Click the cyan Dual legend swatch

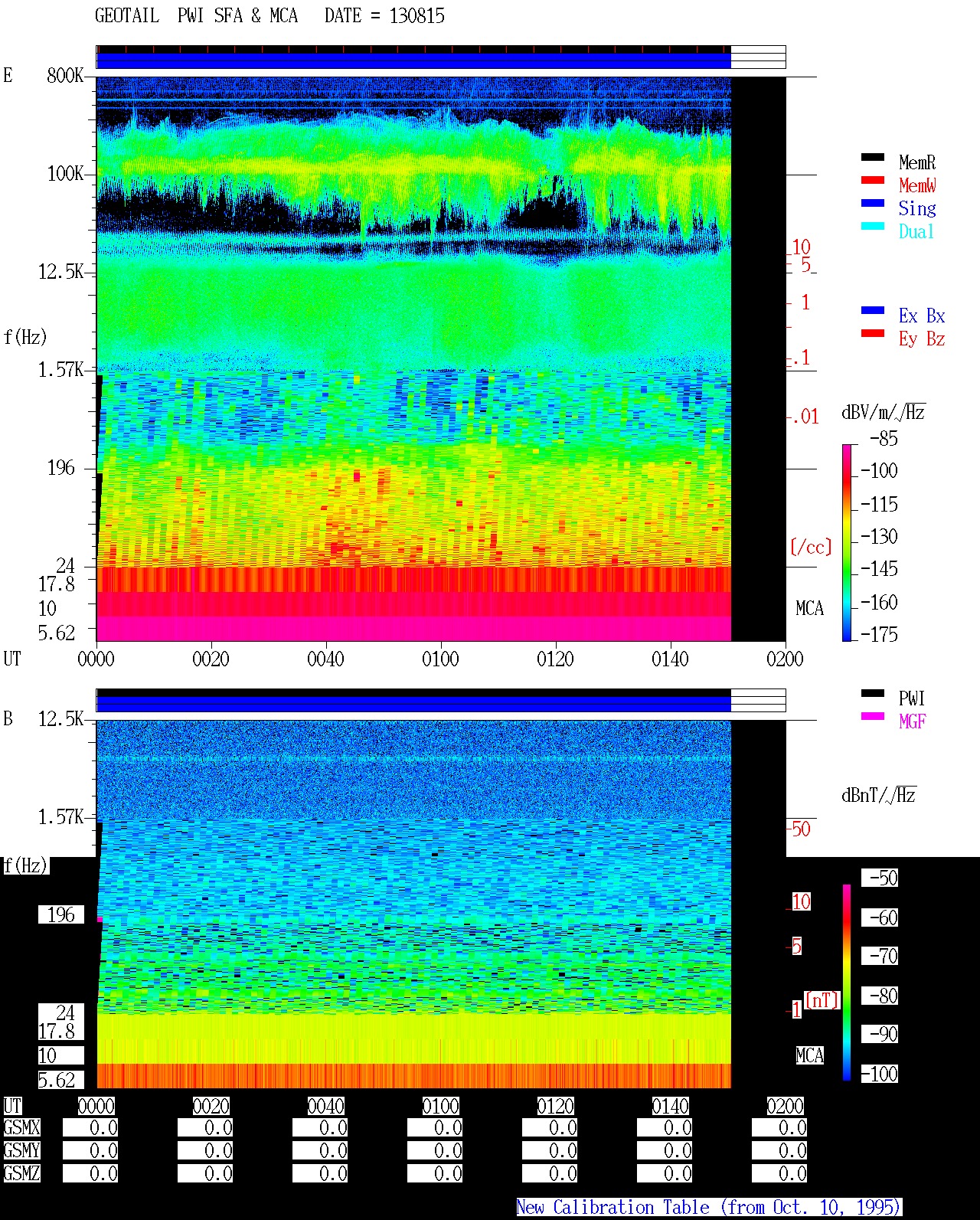tap(873, 226)
